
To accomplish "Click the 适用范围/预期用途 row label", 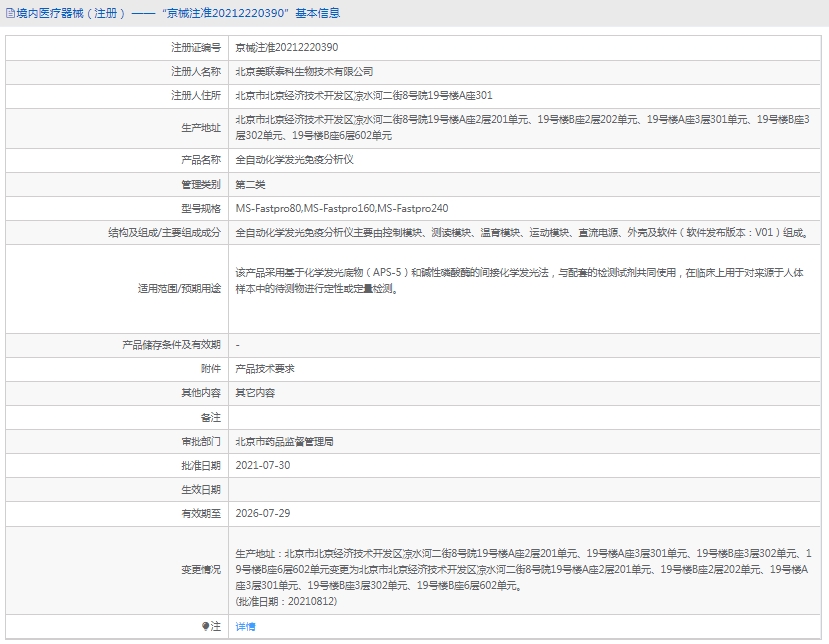I will (x=179, y=289).
